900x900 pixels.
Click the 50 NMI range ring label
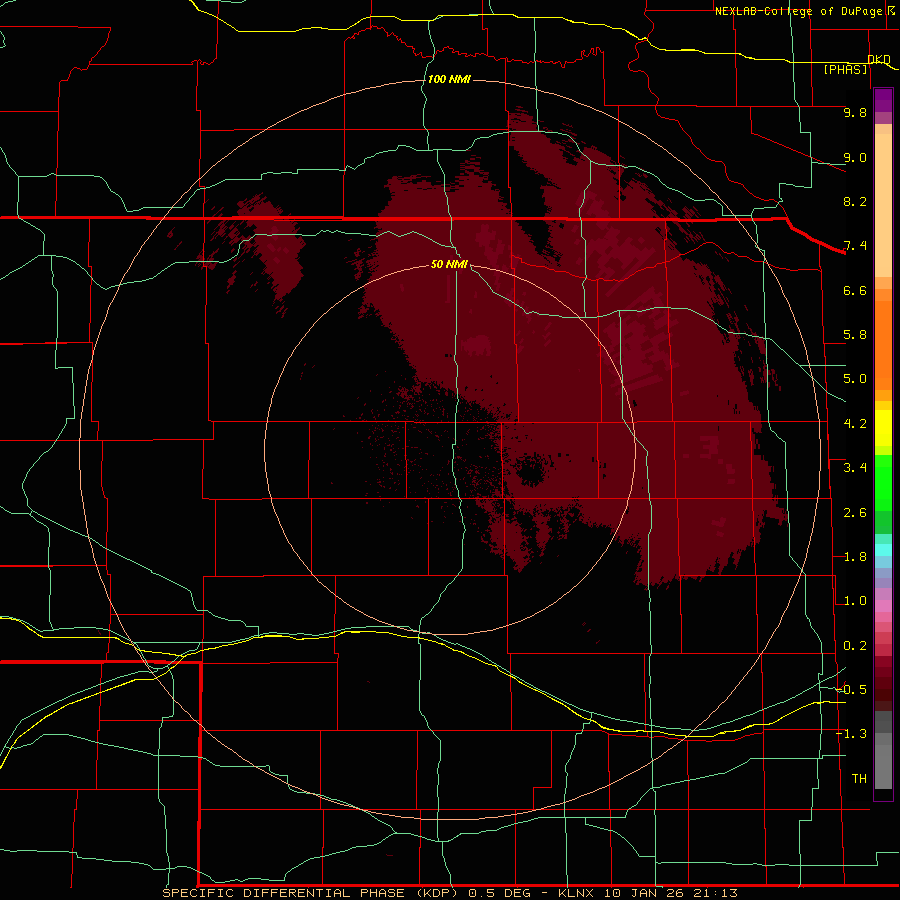point(449,264)
